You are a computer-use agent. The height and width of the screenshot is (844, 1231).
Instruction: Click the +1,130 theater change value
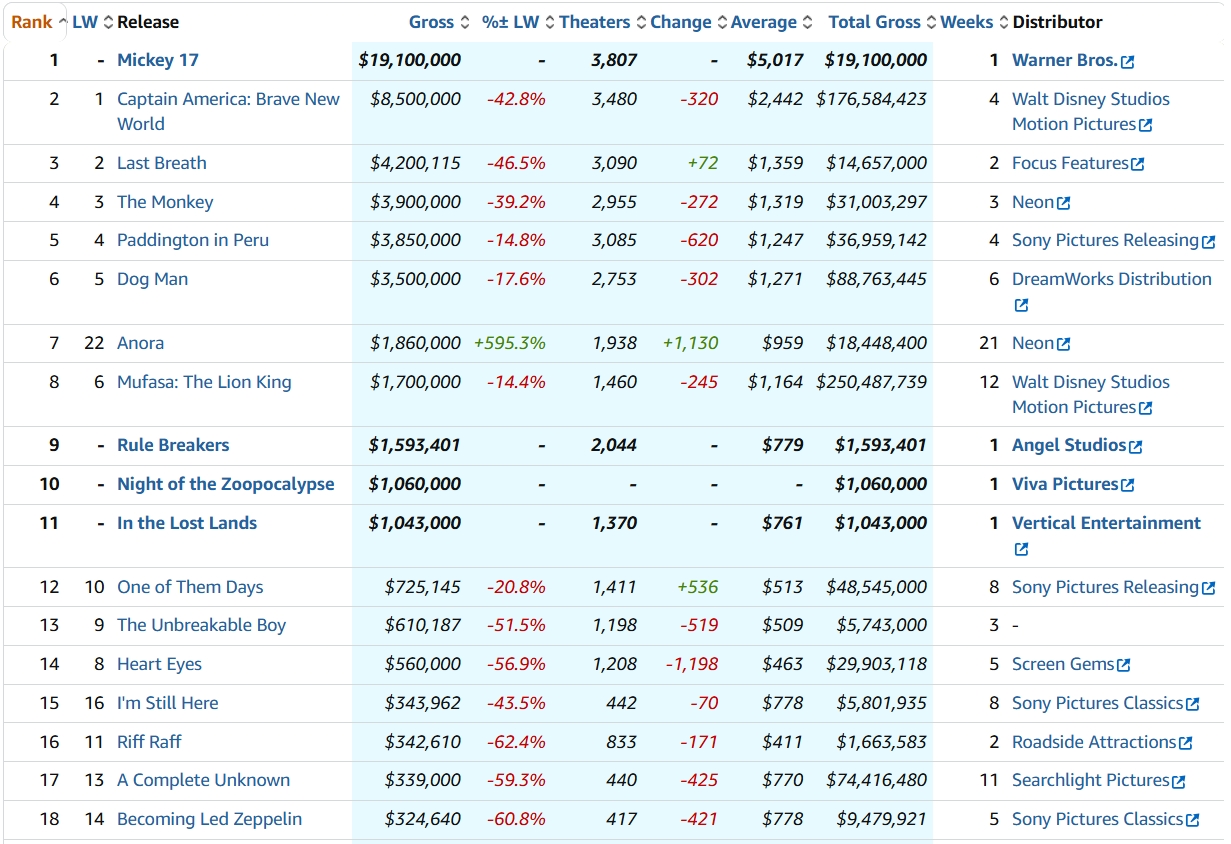[691, 343]
